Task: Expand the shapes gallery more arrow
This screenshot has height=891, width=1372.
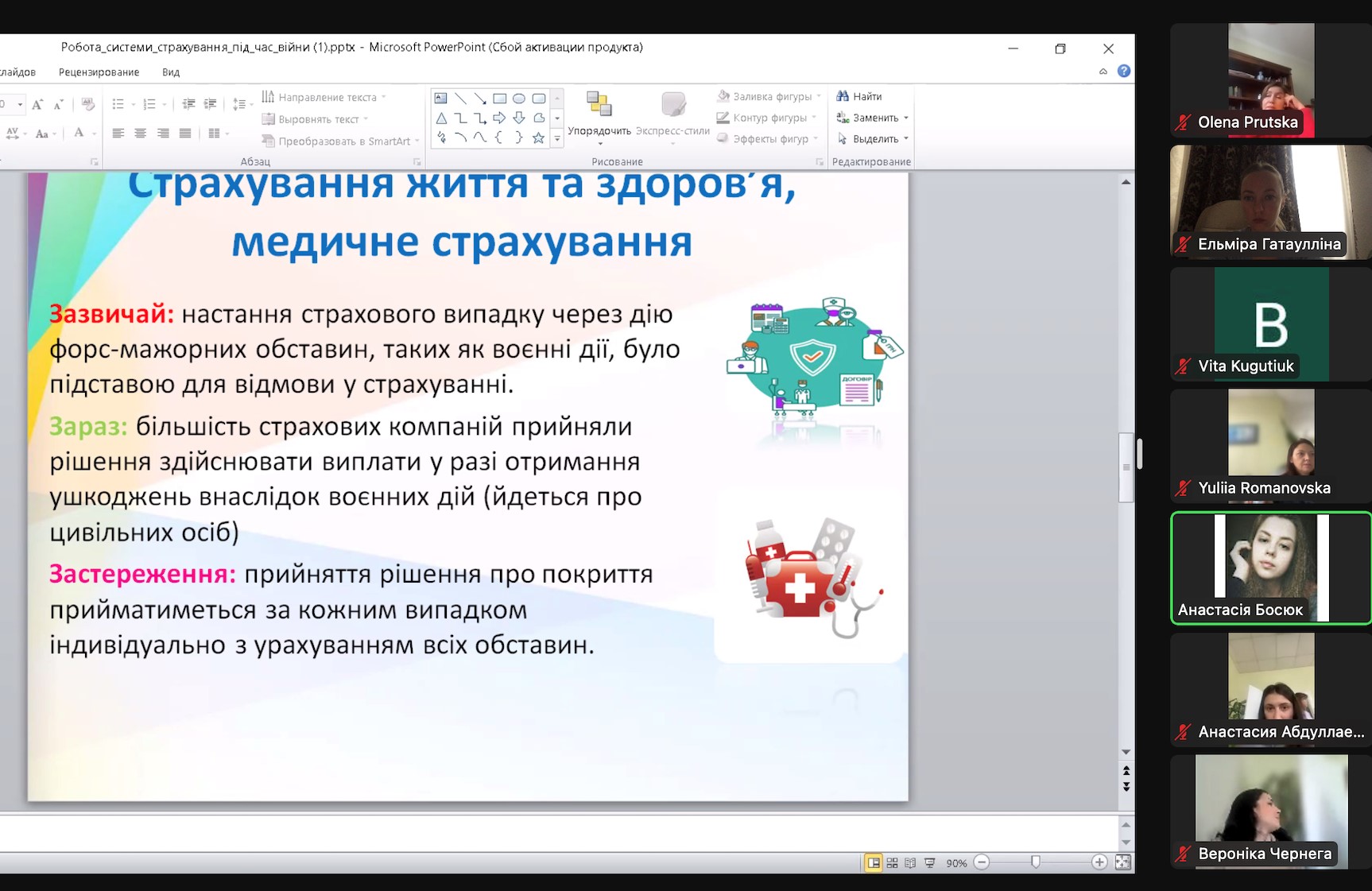Action: [x=557, y=138]
